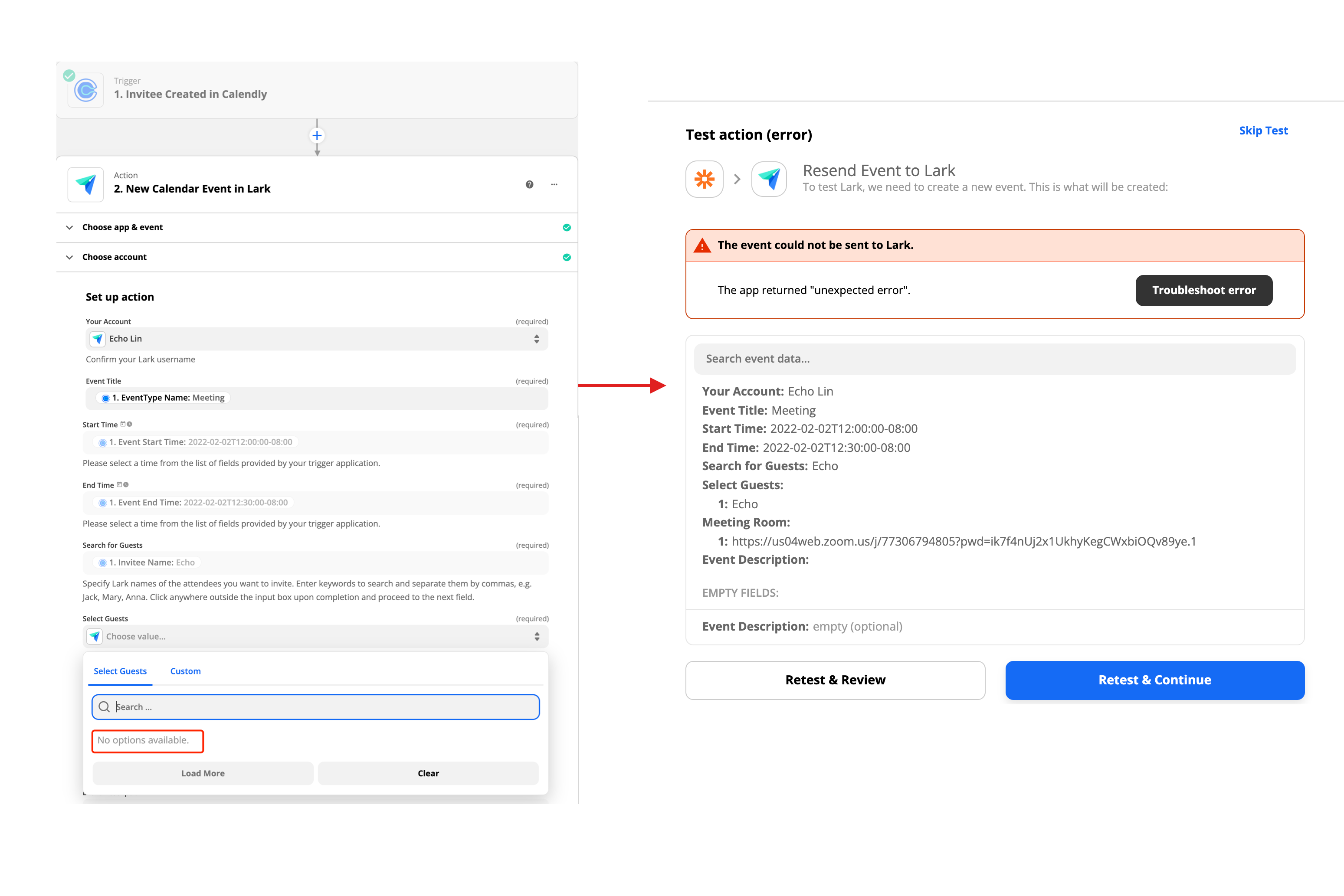Click the Start Time value in test data
Image resolution: width=1344 pixels, height=896 pixels.
844,428
